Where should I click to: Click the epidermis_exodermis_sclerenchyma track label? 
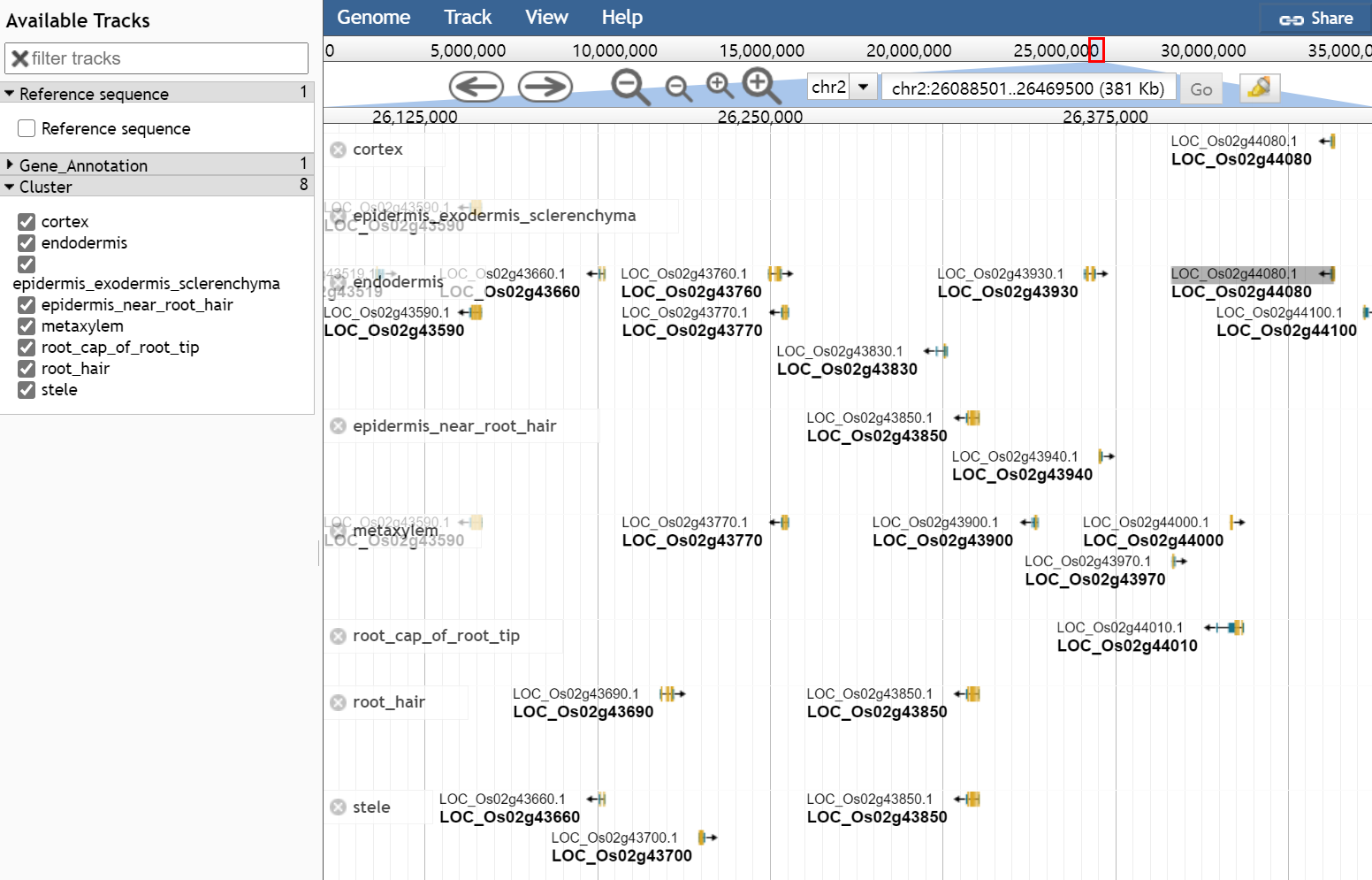tap(494, 216)
